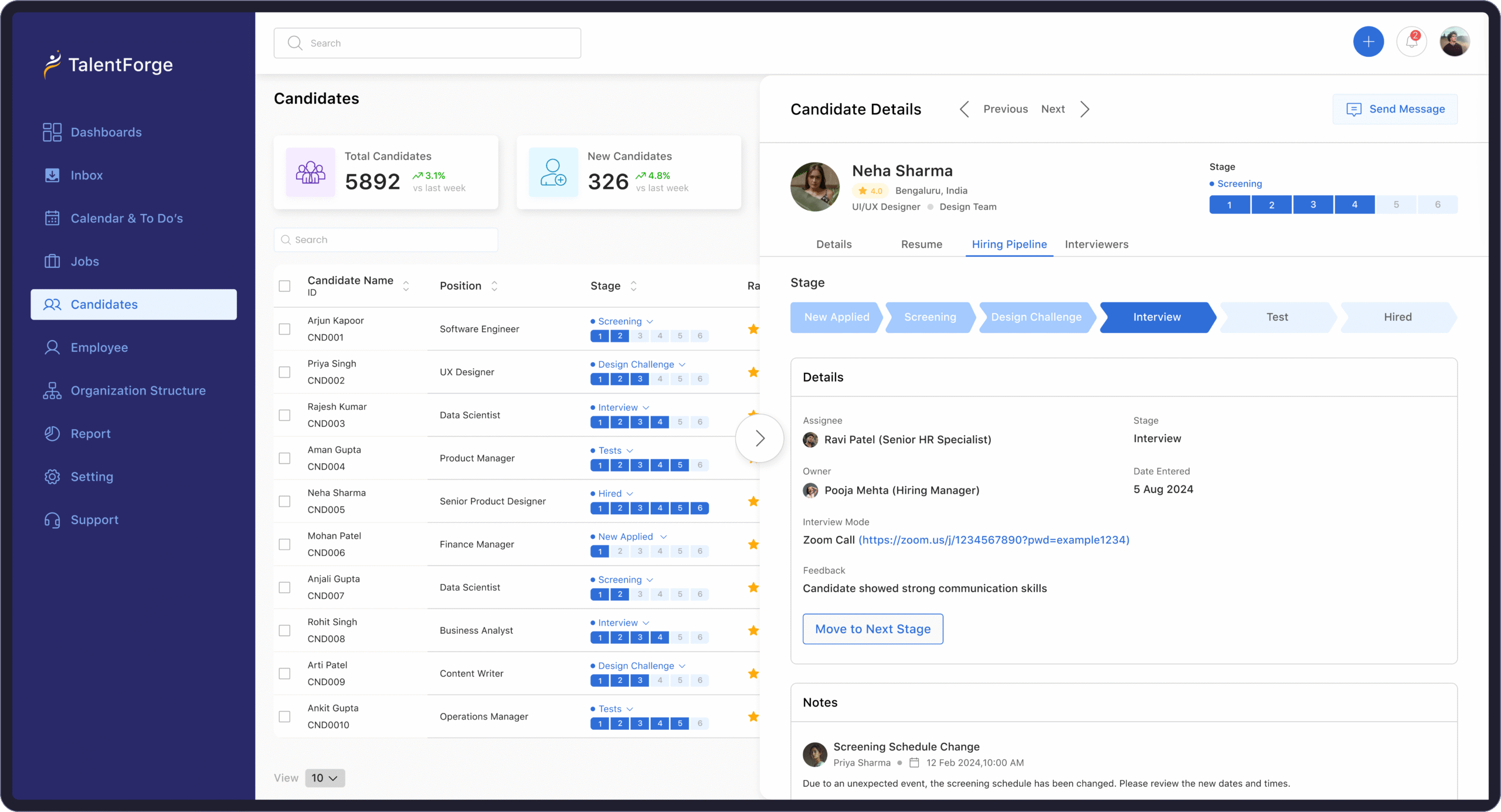The width and height of the screenshot is (1501, 812).
Task: Select the Hired pipeline stage
Action: 1398,317
